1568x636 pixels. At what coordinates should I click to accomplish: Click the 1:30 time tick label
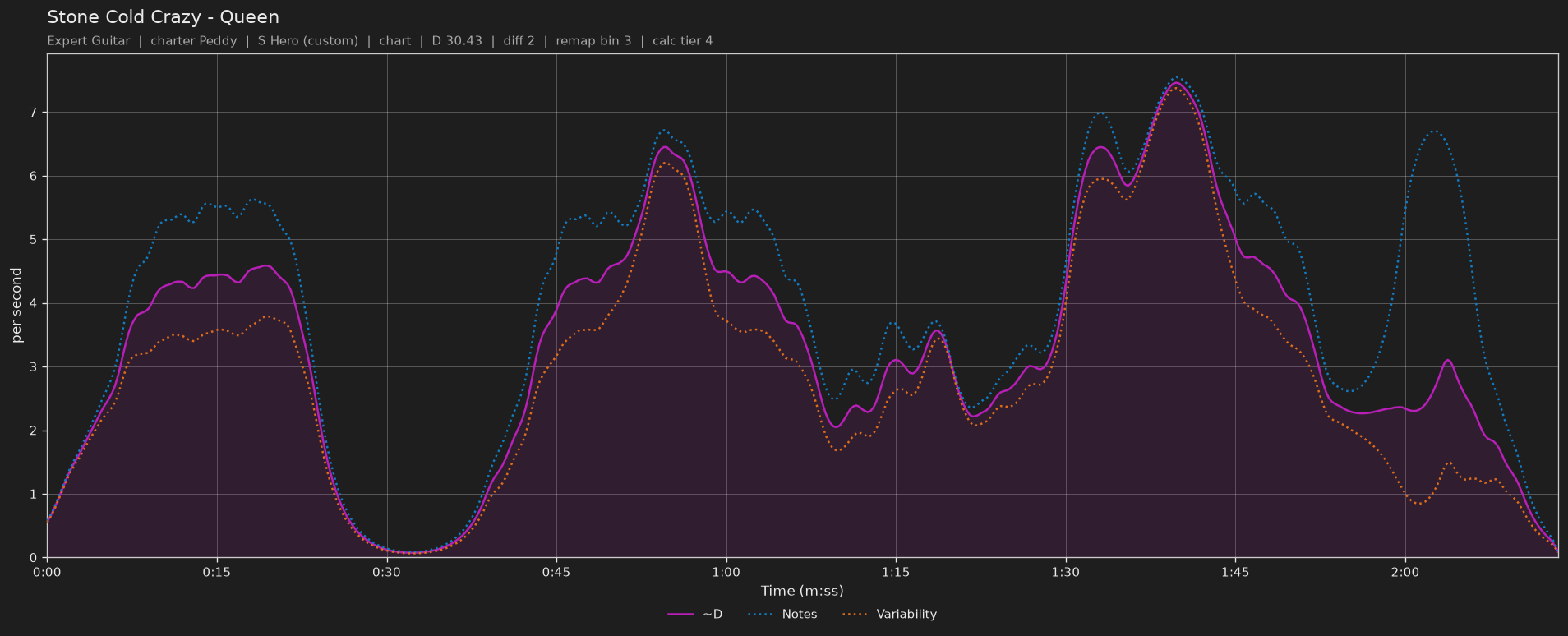click(x=1066, y=572)
